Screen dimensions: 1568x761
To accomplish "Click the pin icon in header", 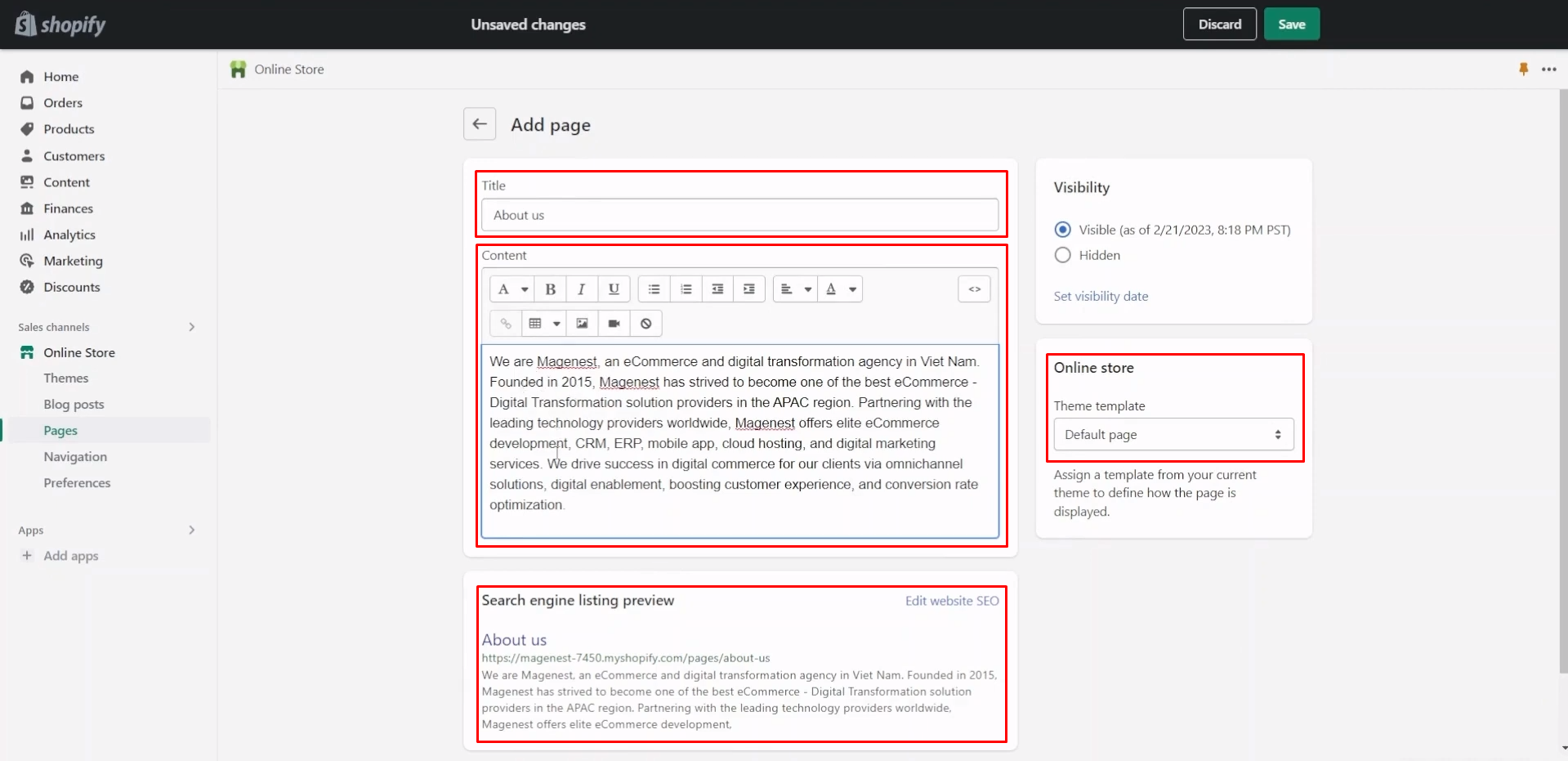I will [1523, 69].
